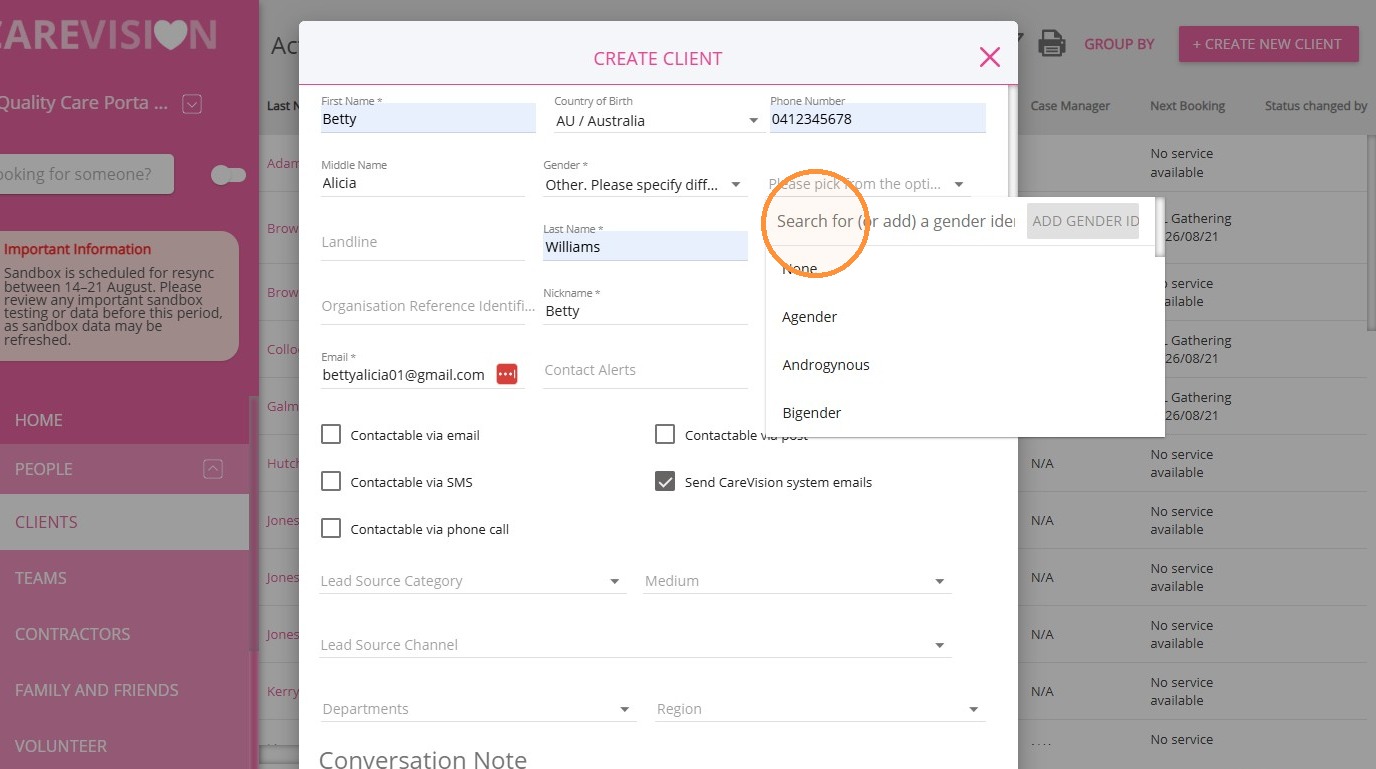Click the First Name field containing Betty
The image size is (1376, 769).
point(428,119)
